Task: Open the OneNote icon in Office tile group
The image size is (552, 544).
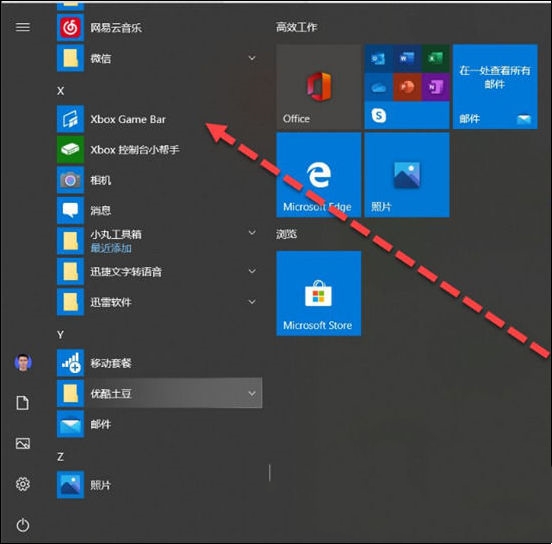Action: pyautogui.click(x=435, y=87)
